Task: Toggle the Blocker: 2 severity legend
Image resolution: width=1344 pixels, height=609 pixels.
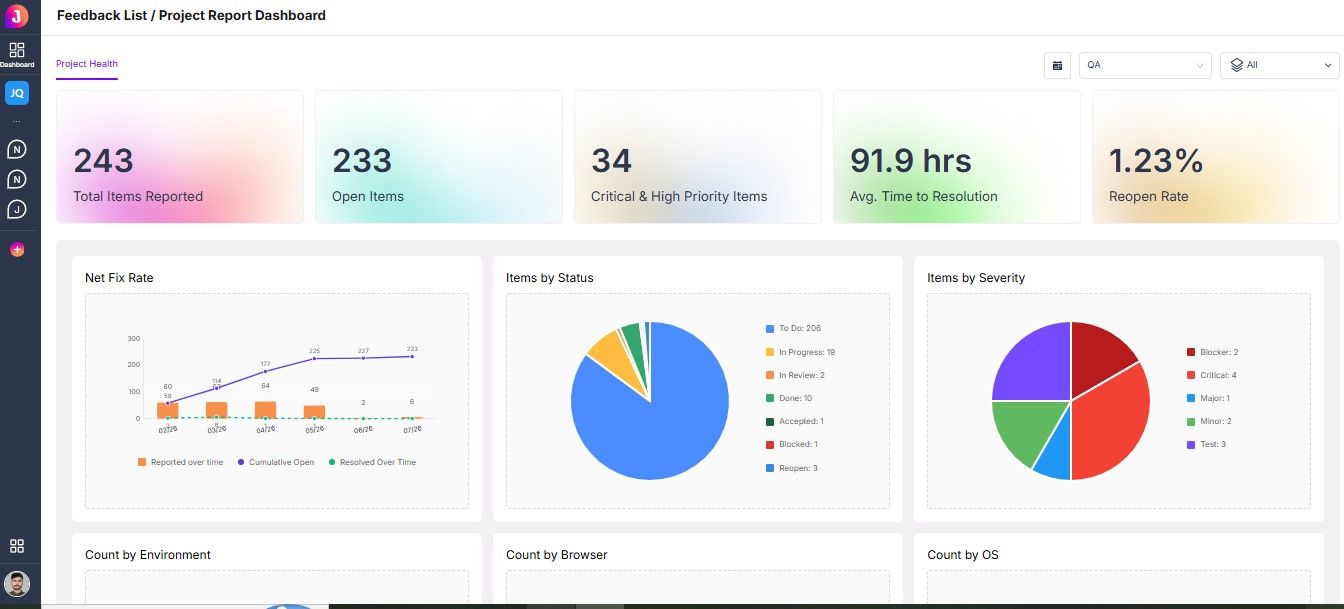Action: click(x=1212, y=352)
